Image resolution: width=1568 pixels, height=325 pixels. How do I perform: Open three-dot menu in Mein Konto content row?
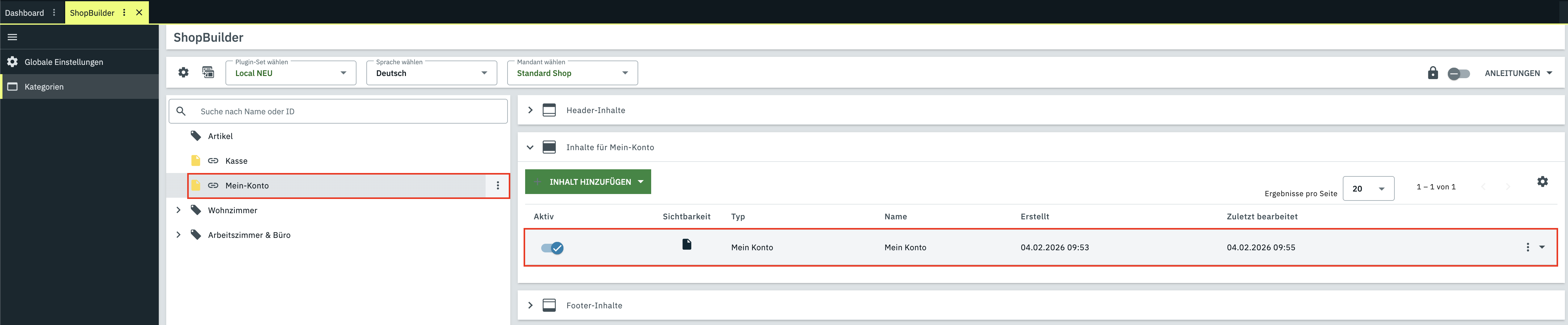tap(1527, 247)
